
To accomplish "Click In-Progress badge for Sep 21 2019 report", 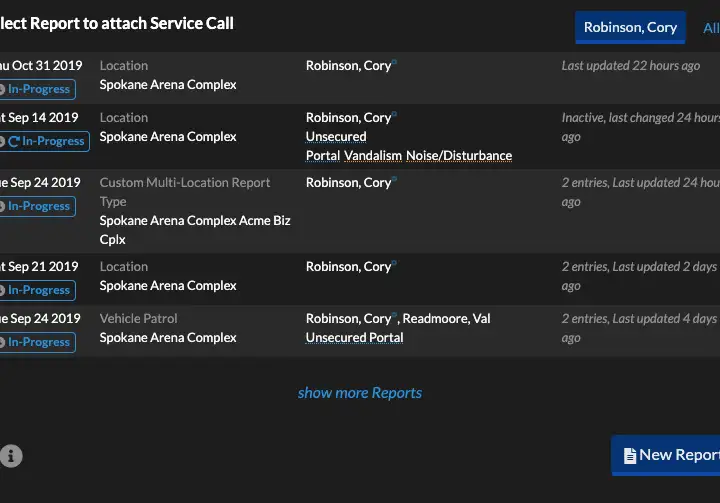I will click(38, 290).
